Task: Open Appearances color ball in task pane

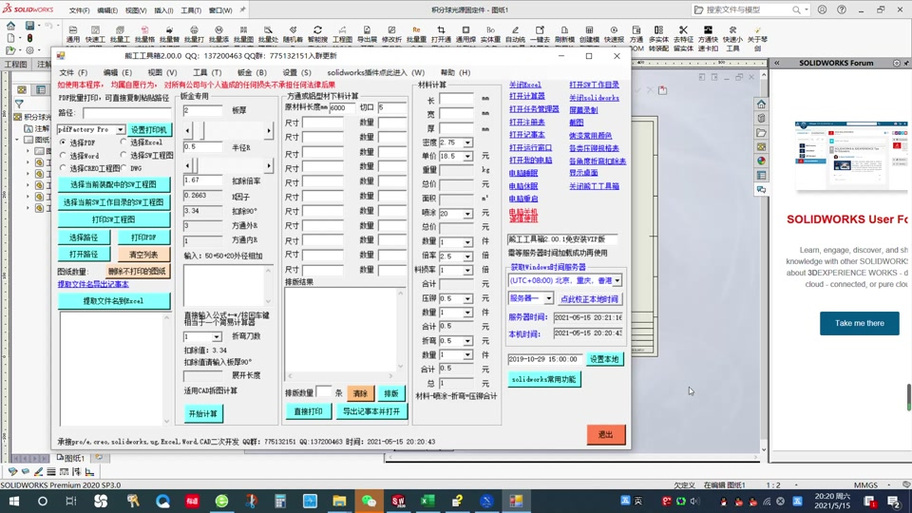Action: pos(761,161)
